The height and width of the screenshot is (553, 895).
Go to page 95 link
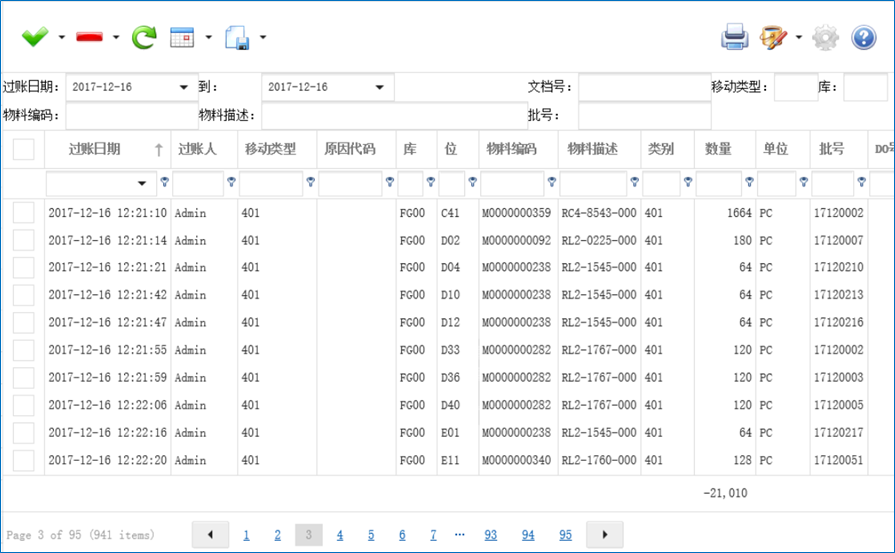566,535
